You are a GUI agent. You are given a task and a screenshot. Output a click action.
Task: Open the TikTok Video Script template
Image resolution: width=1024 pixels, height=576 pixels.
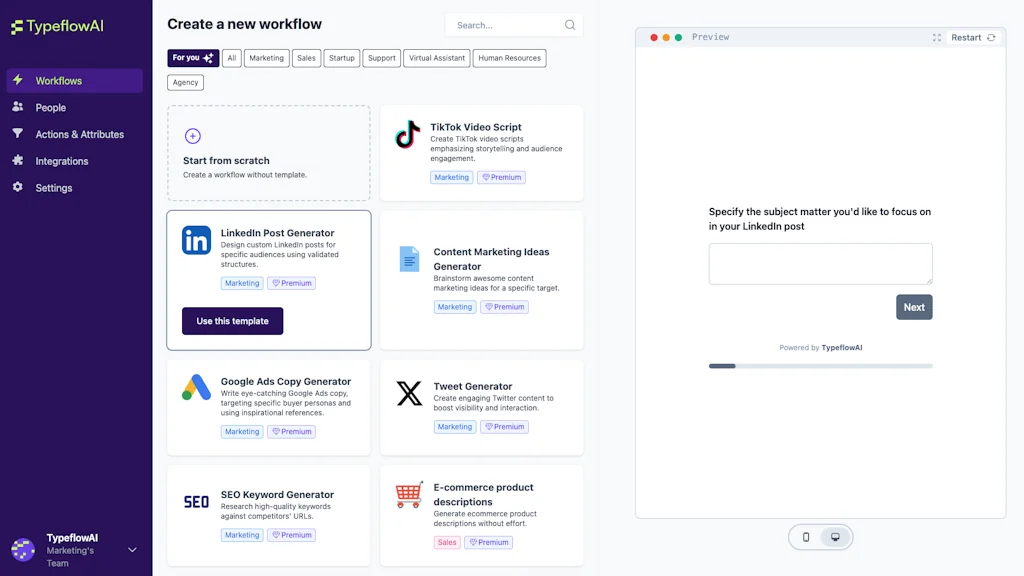point(481,153)
